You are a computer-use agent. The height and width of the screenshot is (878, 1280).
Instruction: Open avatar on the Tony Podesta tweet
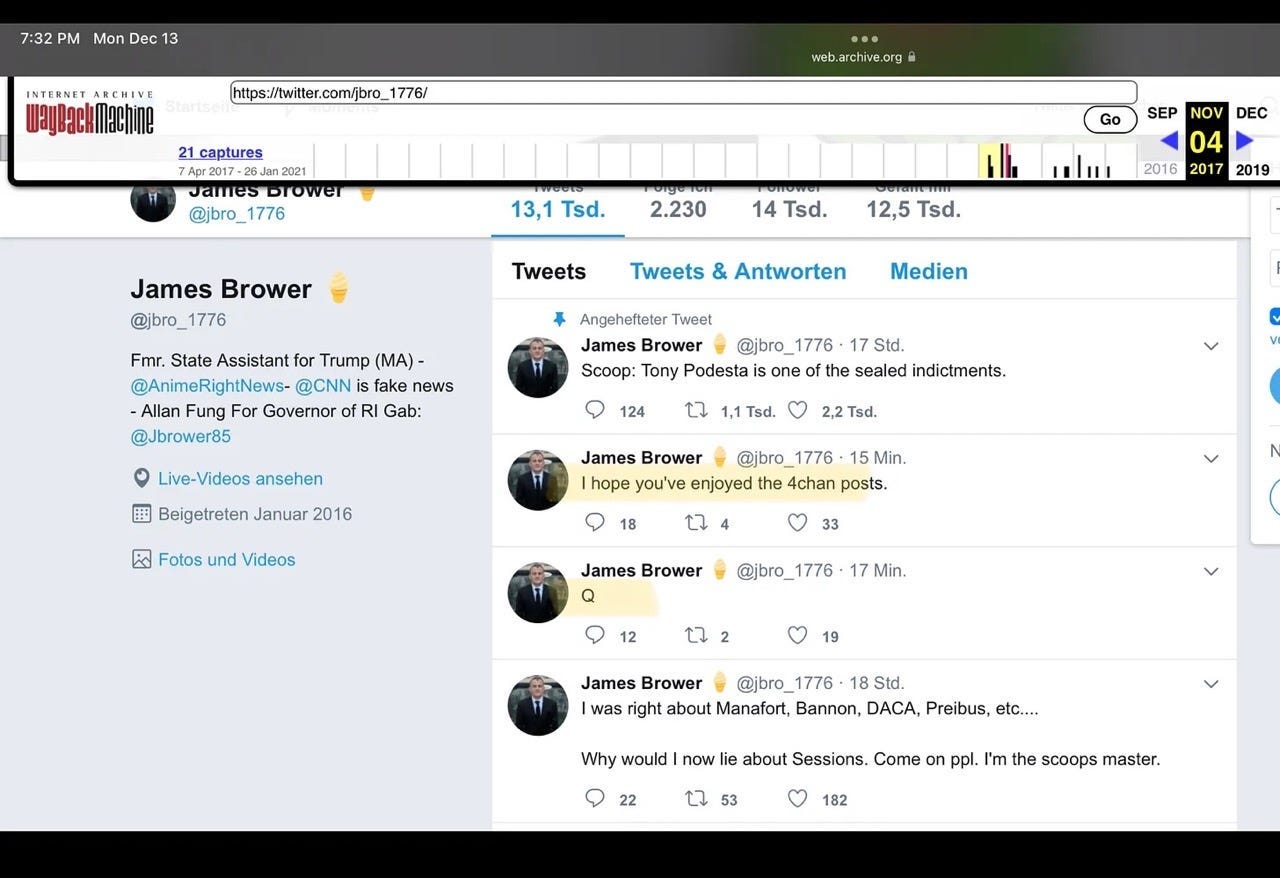click(x=538, y=367)
